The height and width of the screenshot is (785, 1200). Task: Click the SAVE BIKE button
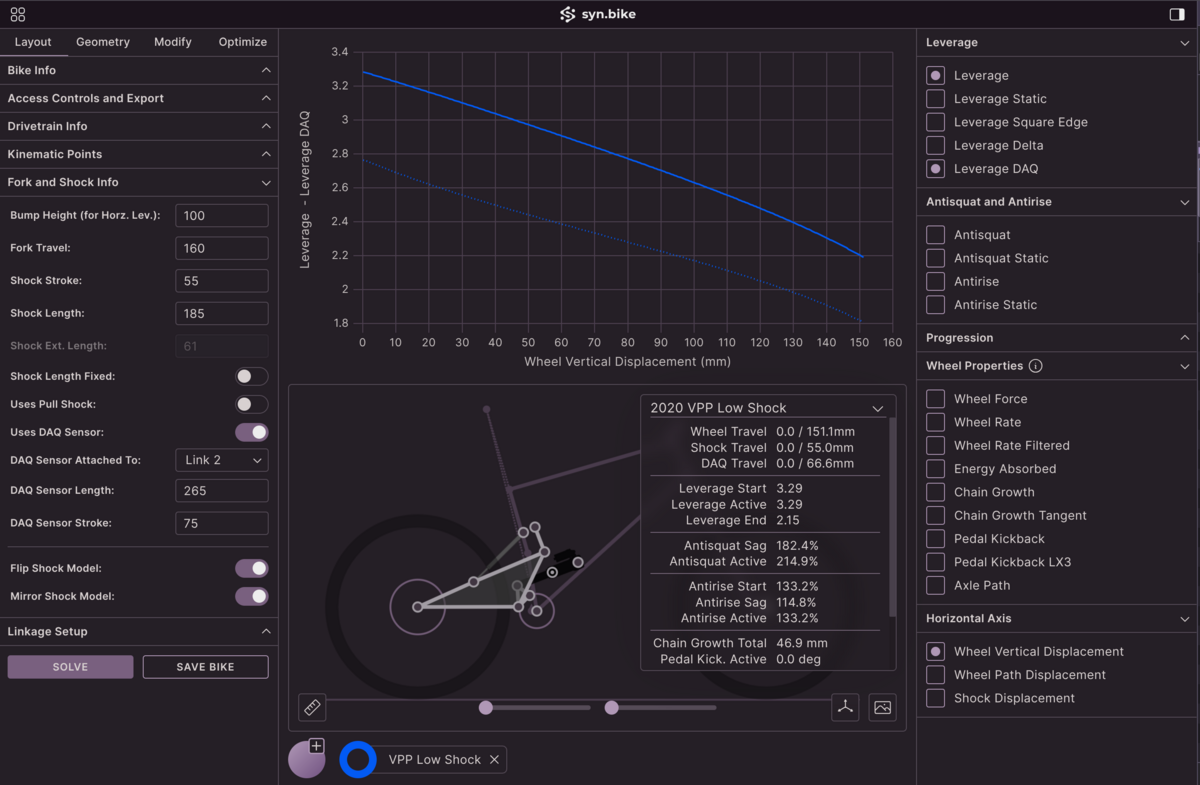[205, 667]
